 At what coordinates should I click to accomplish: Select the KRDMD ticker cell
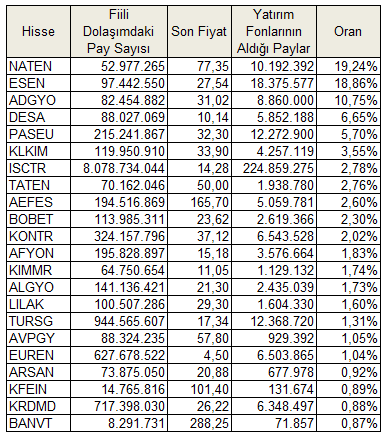[38, 406]
